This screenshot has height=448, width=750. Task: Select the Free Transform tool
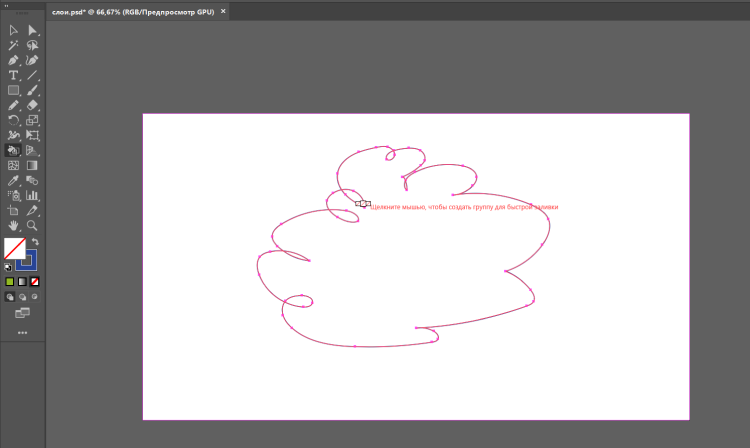click(x=32, y=135)
